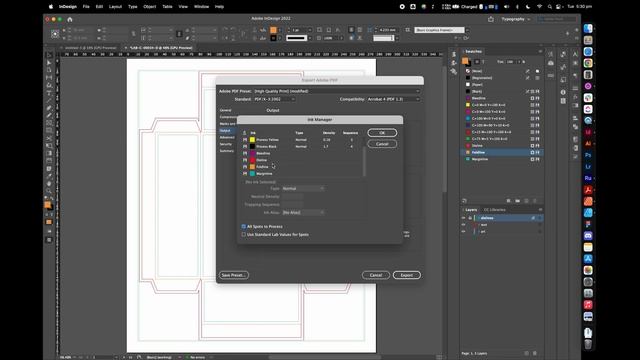Select the Type tool in the toolbox
Image resolution: width=640 pixels, height=360 pixels.
pos(49,93)
